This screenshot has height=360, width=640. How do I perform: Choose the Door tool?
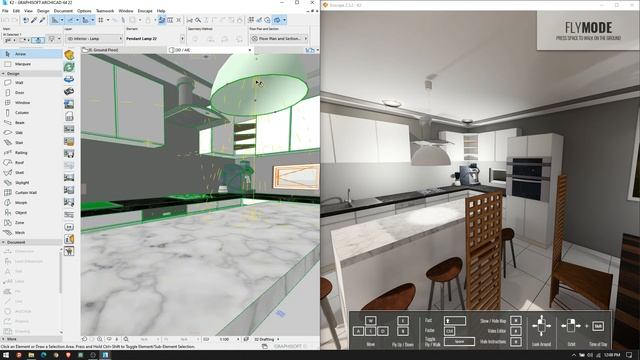(x=31, y=93)
